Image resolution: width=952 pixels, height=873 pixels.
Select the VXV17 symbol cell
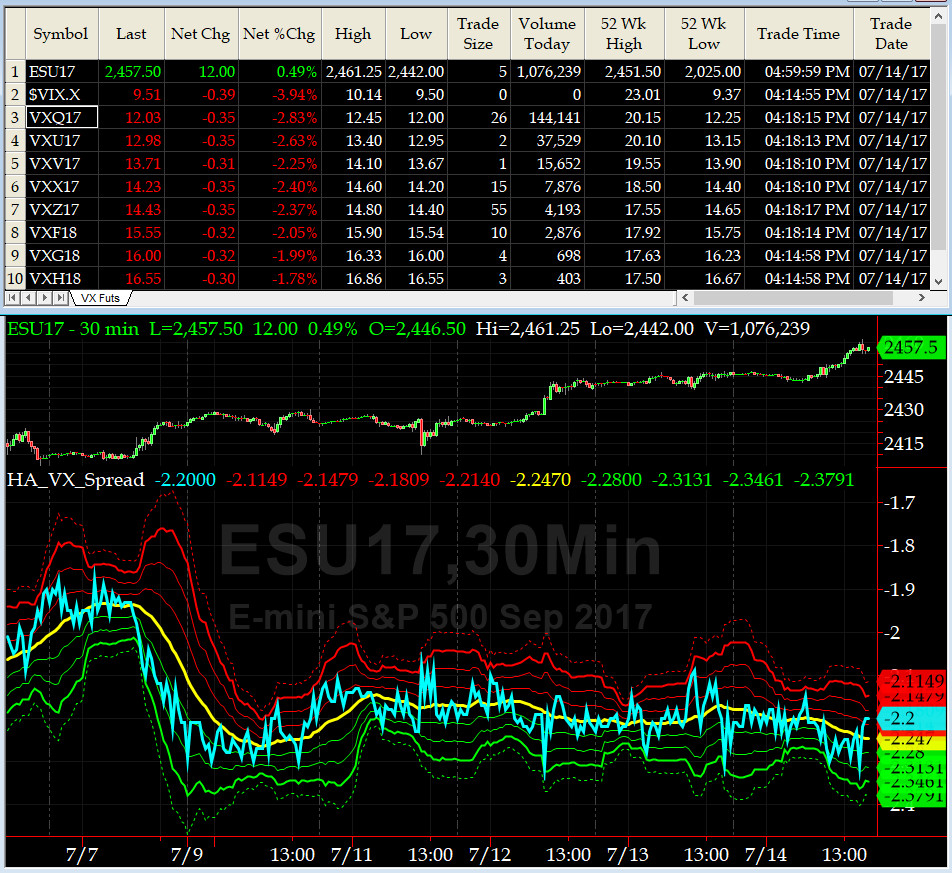point(62,164)
